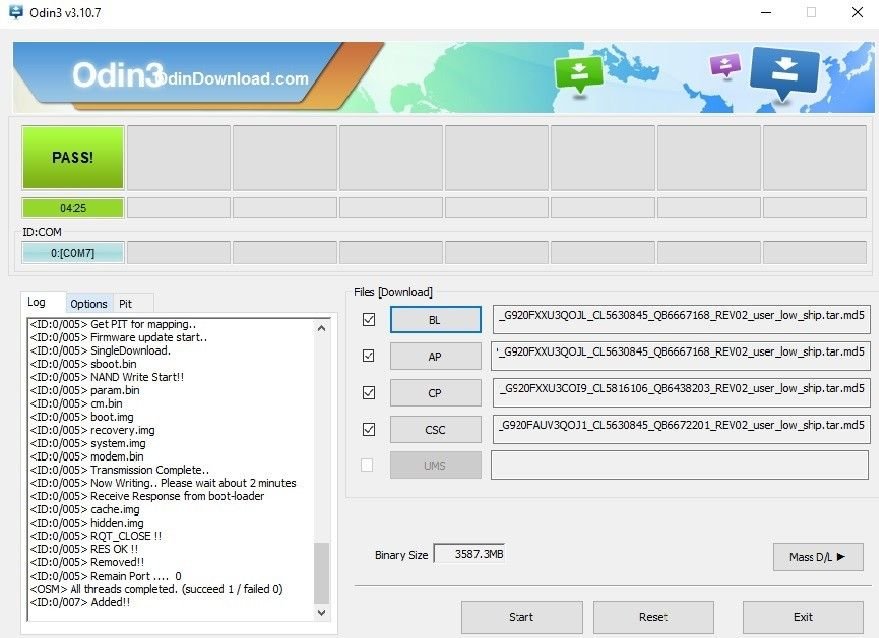Browse for a BL firmware file
This screenshot has width=879, height=638.
point(435,320)
